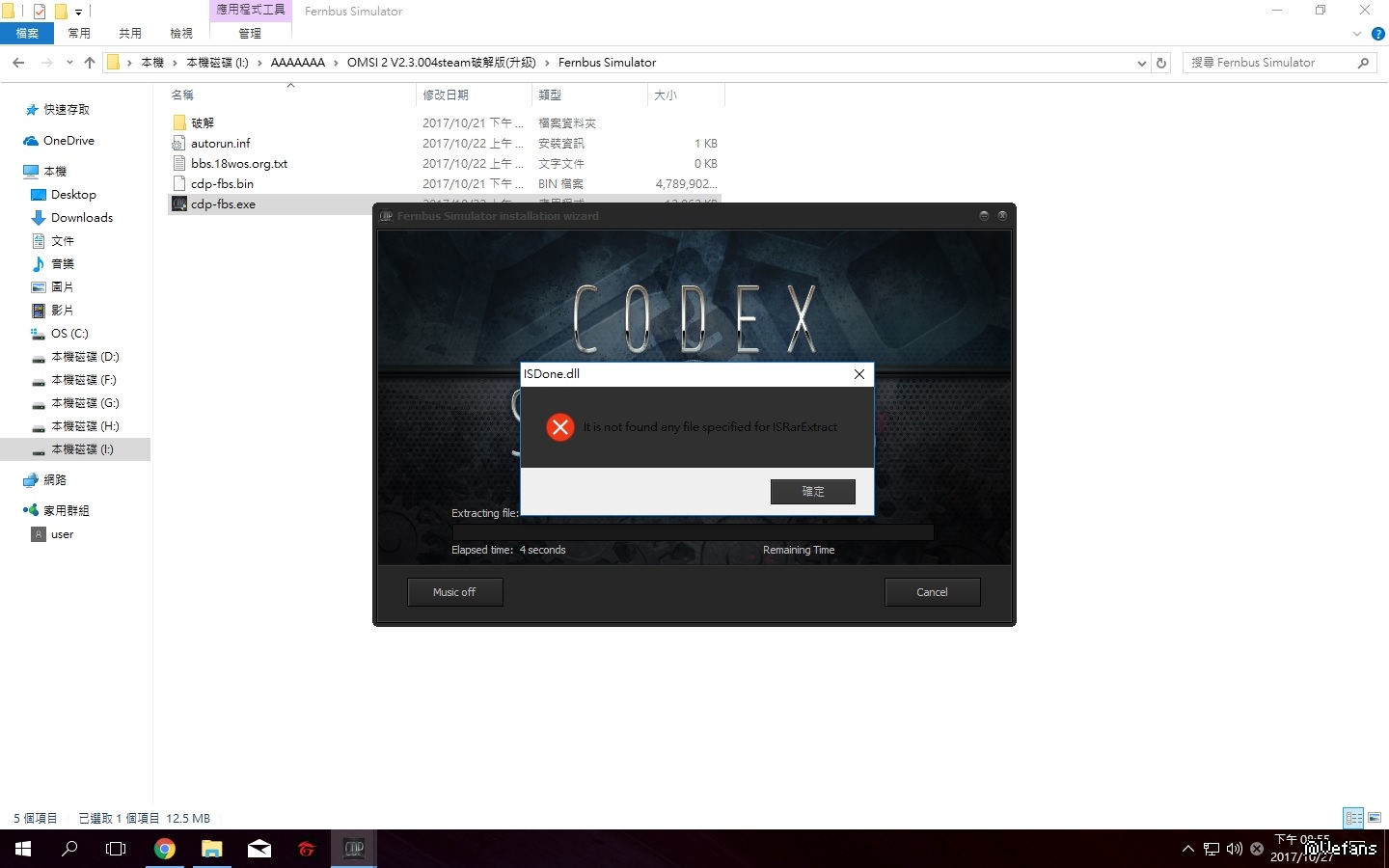Select user under 家用群組
Viewport: 1389px width, 868px height.
[x=62, y=534]
